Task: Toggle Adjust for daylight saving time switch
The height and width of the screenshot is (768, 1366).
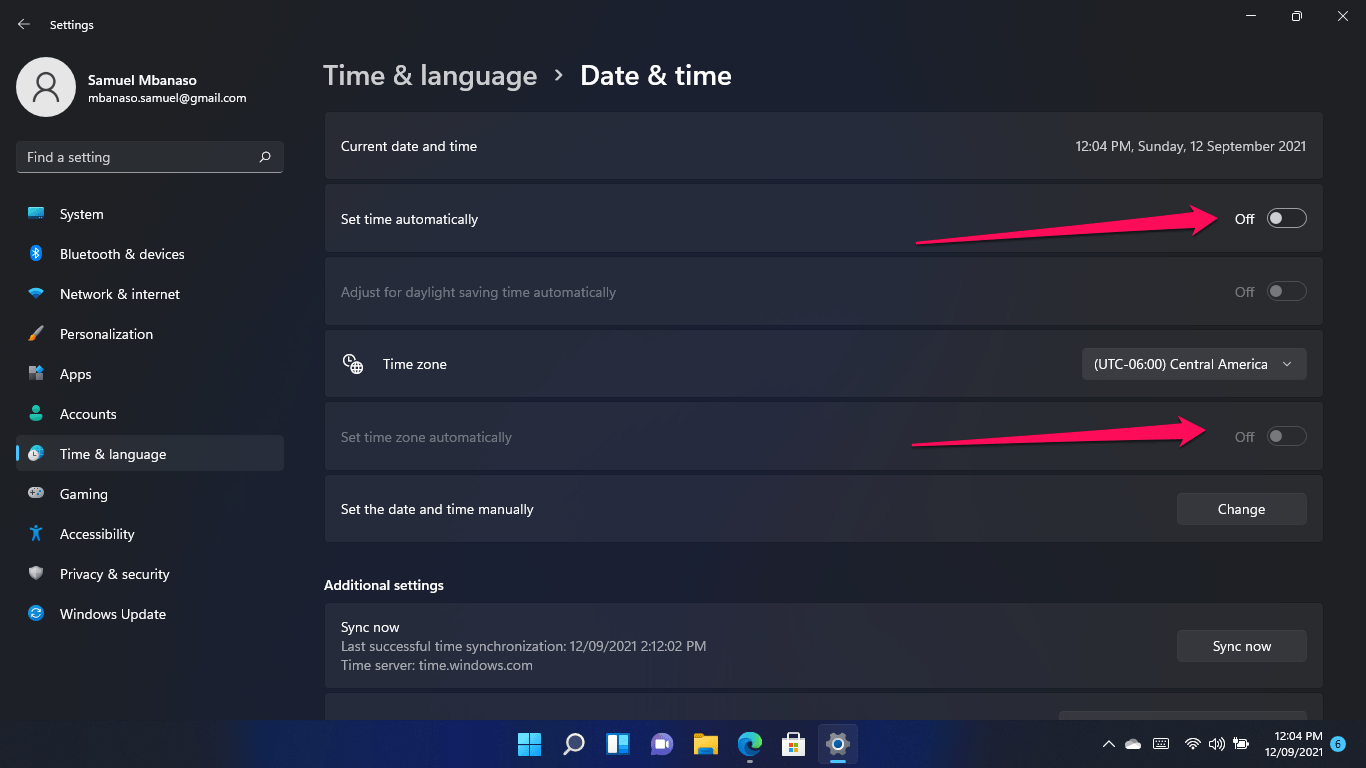Action: [x=1286, y=292]
